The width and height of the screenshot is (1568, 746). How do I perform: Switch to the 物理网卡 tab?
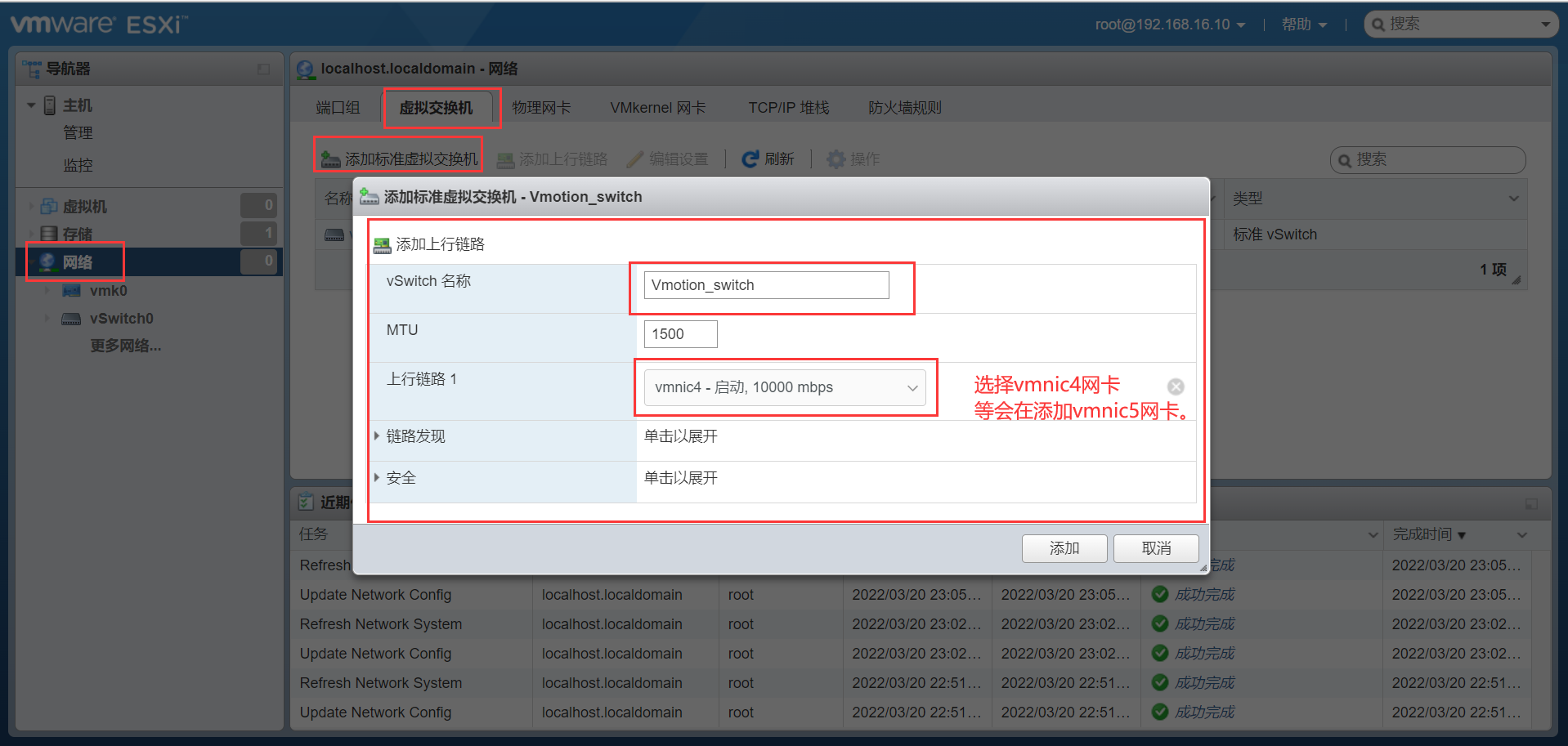coord(540,106)
